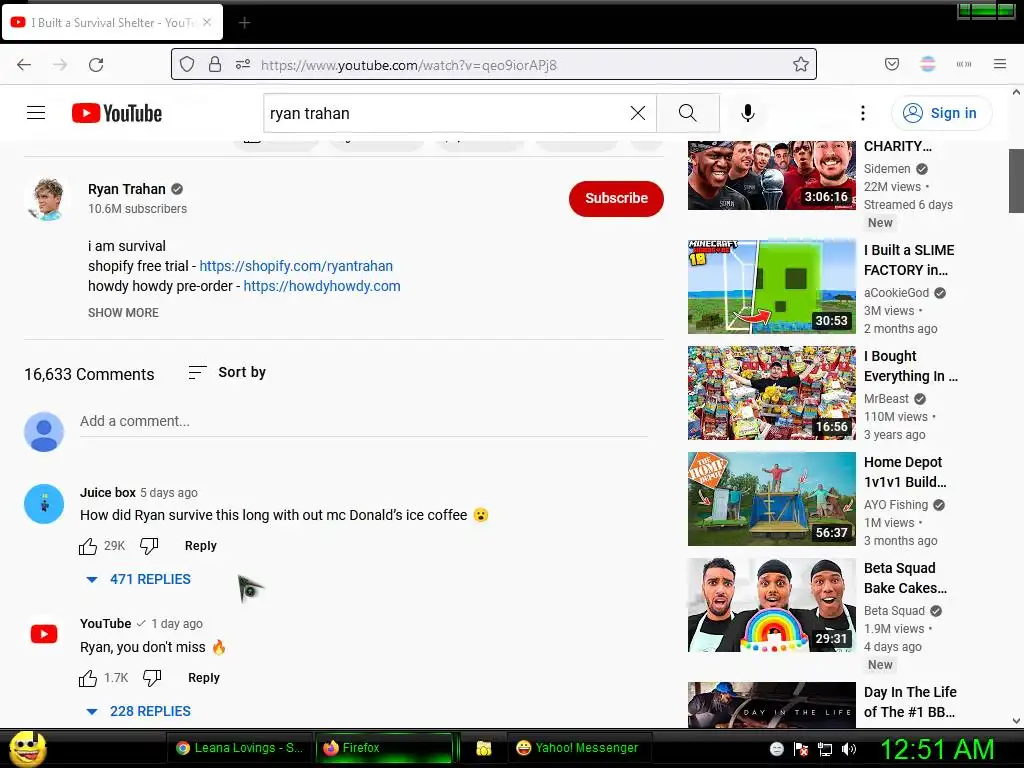The width and height of the screenshot is (1024, 768).
Task: Dislike Juice box's comment
Action: click(x=149, y=546)
